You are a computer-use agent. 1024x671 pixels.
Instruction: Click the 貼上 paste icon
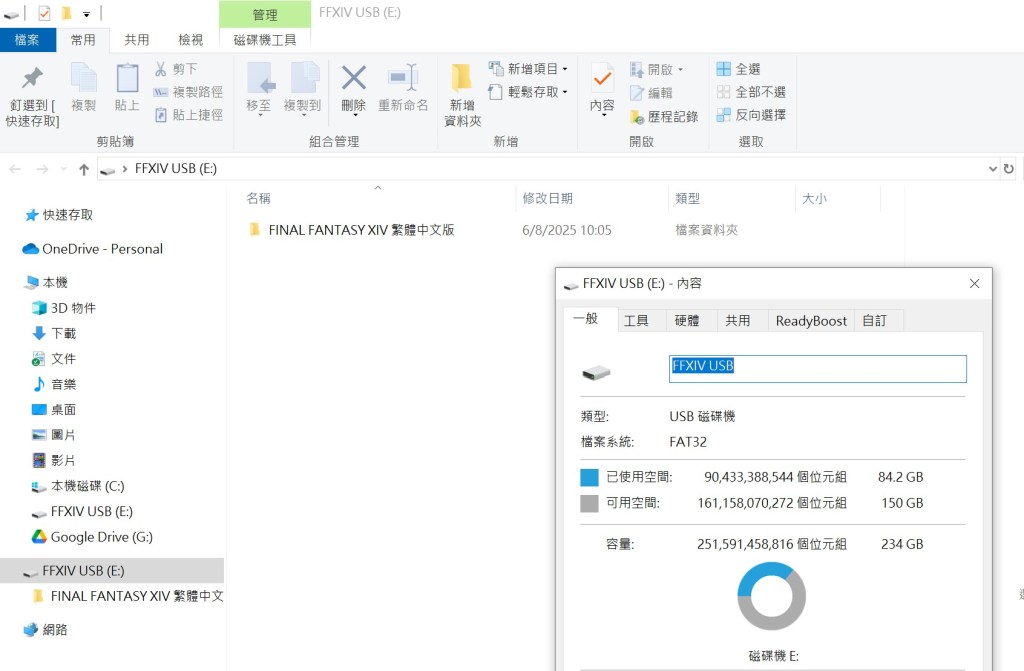[127, 79]
